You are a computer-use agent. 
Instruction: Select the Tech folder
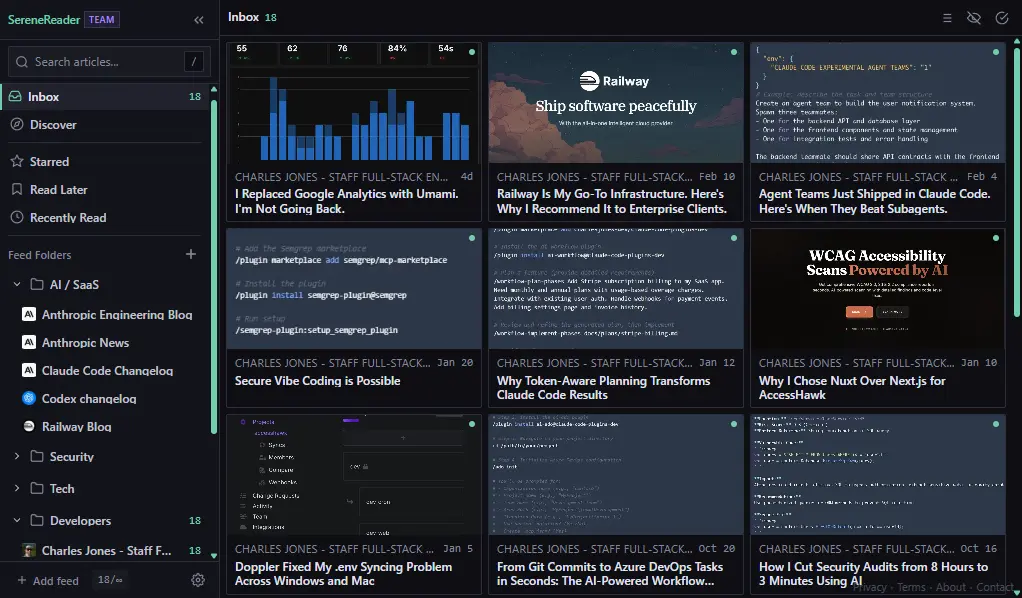click(x=62, y=489)
